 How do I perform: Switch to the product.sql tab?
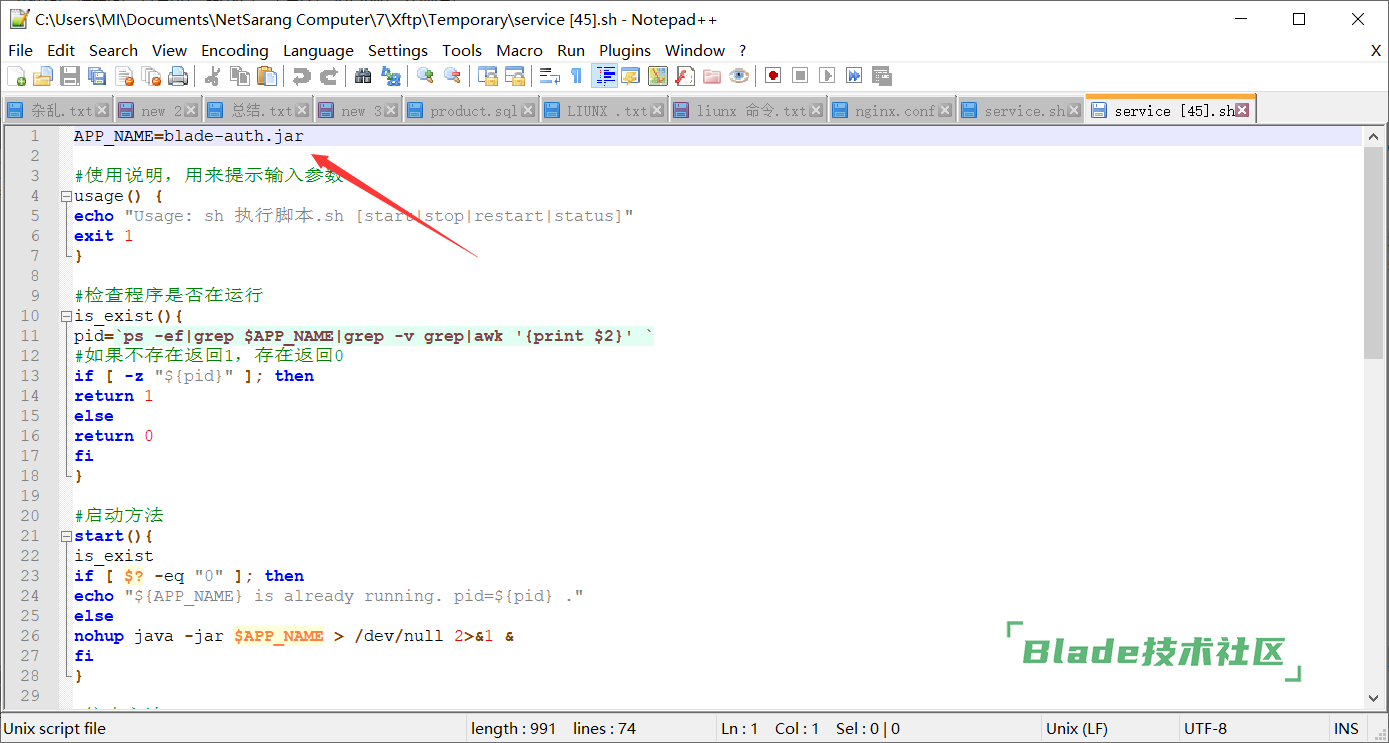tap(471, 111)
